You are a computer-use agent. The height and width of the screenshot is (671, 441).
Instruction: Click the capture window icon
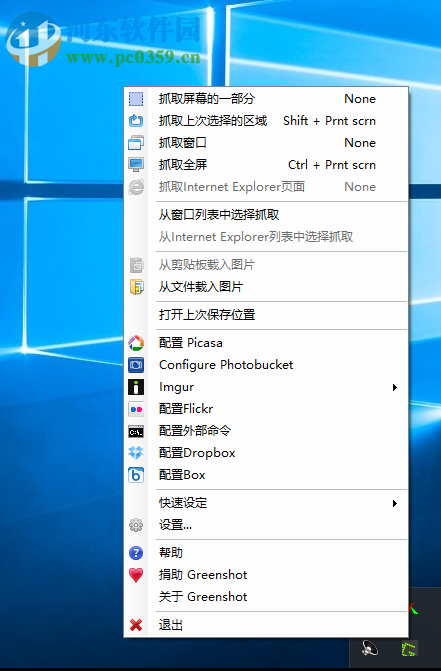pyautogui.click(x=136, y=143)
